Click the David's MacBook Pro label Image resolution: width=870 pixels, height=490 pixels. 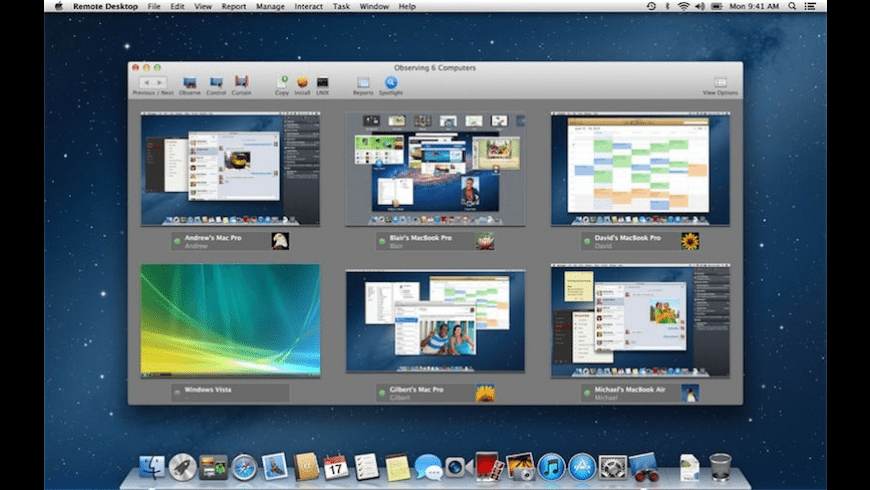pyautogui.click(x=628, y=238)
